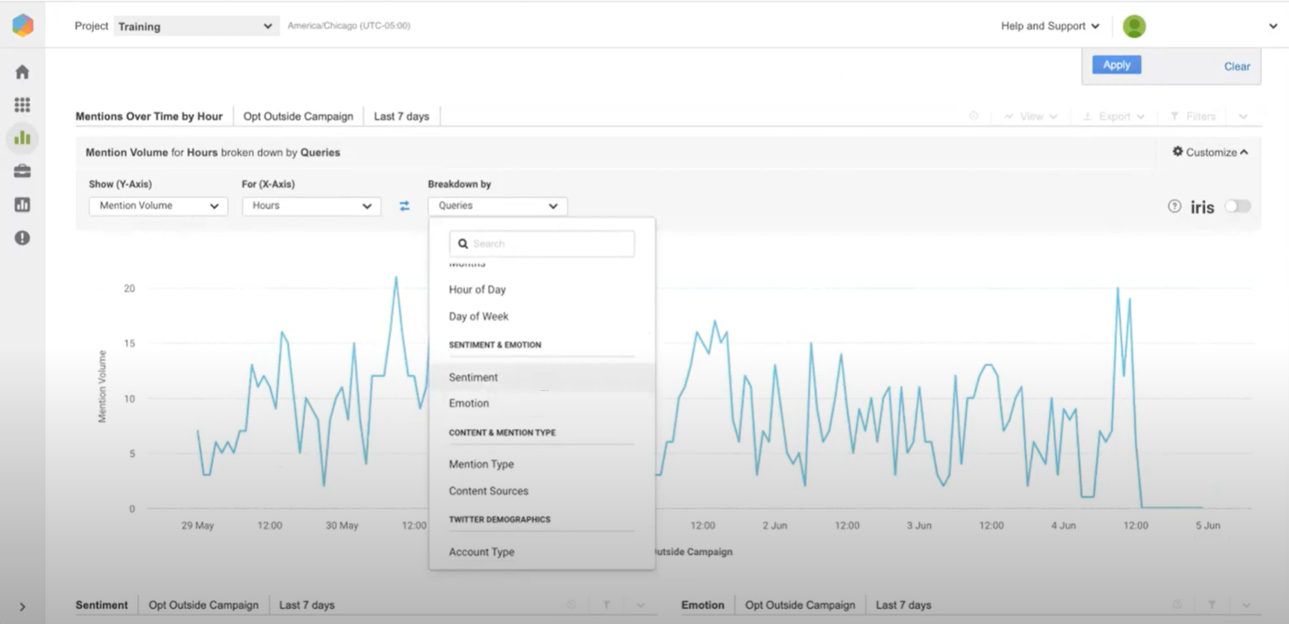Open the Help and Support menu
Viewport: 1289px width, 624px height.
click(x=1043, y=26)
